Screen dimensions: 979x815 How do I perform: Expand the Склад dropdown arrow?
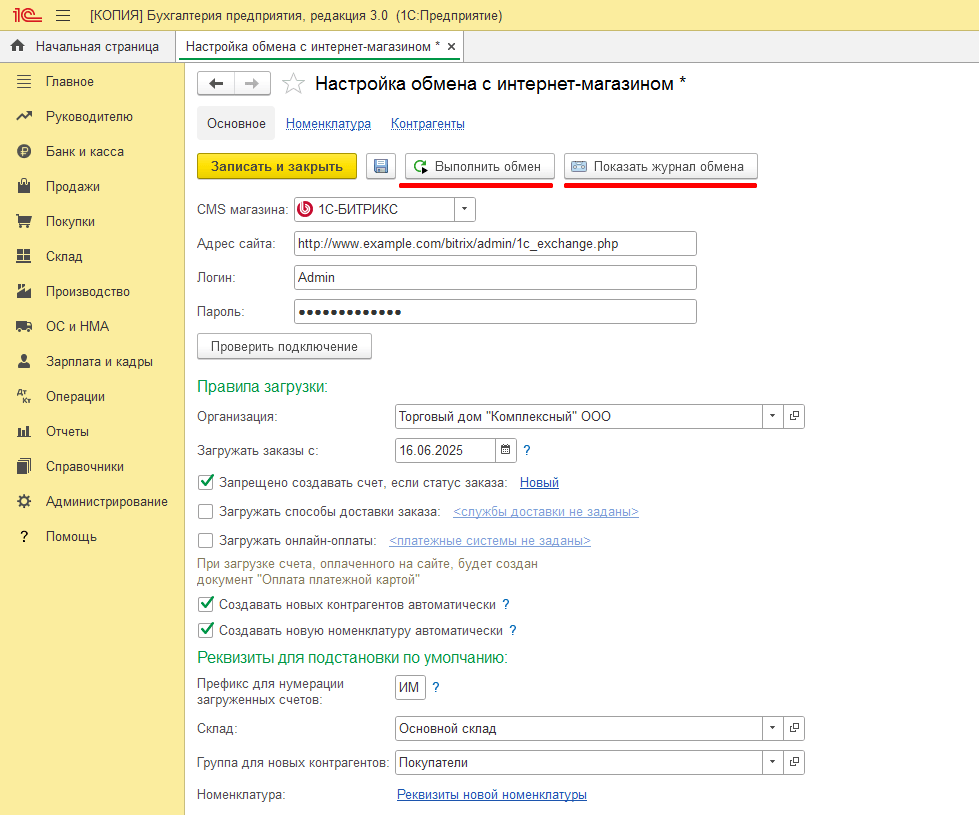click(x=772, y=728)
